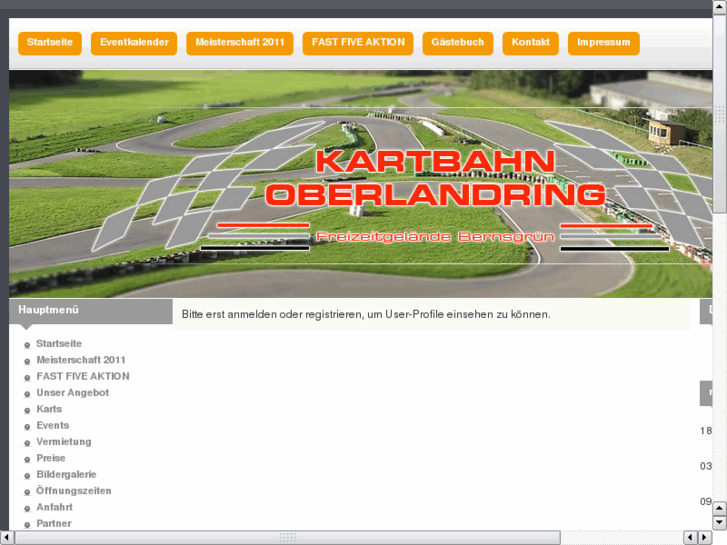This screenshot has width=727, height=545.
Task: Open the Events menu entry
Action: pyautogui.click(x=52, y=425)
